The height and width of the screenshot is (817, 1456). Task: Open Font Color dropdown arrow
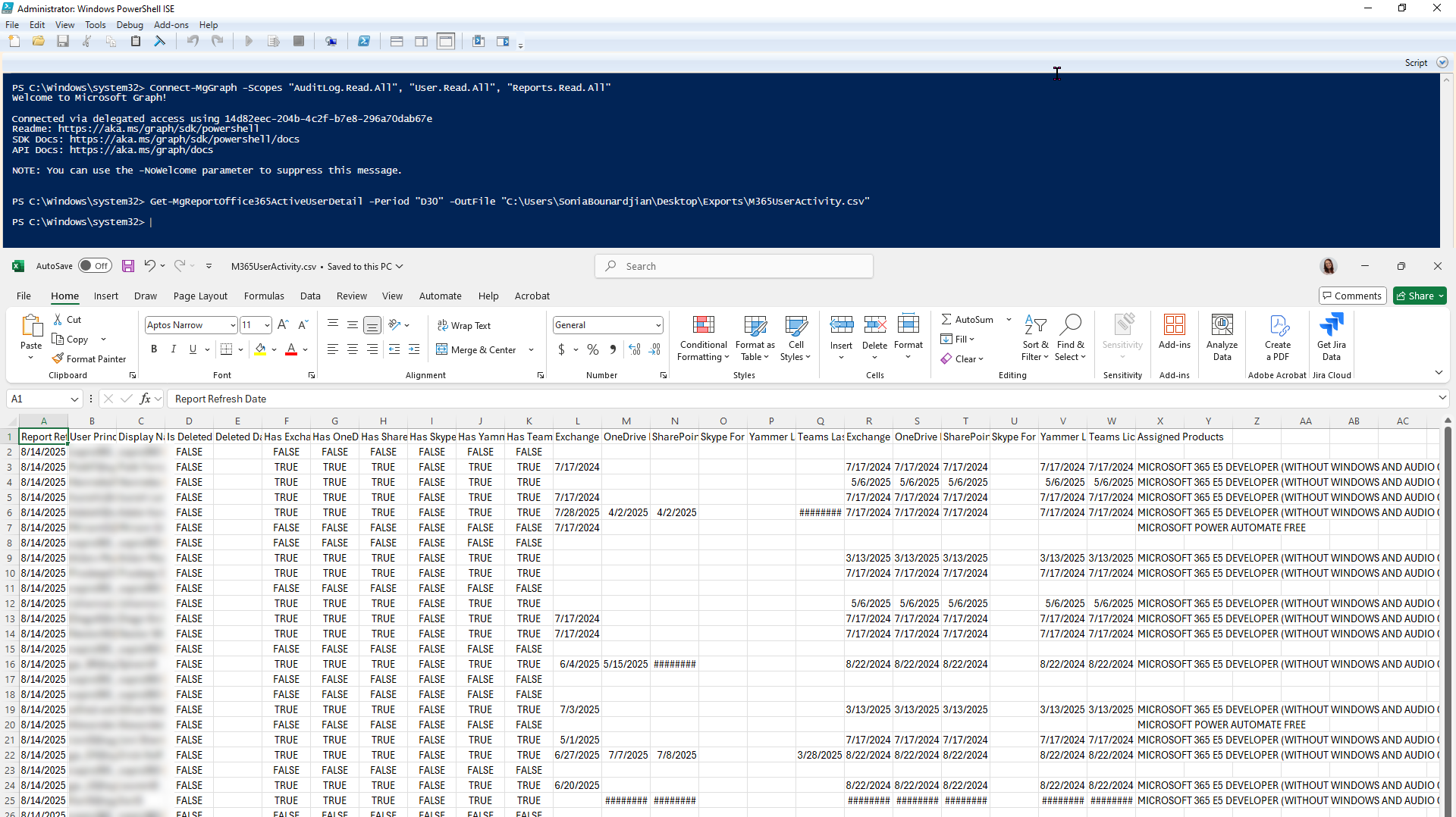click(305, 349)
